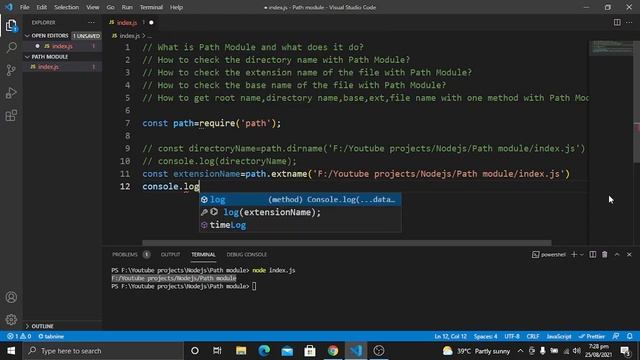Open Task View on taskbar
This screenshot has width=640, height=360.
(217, 351)
